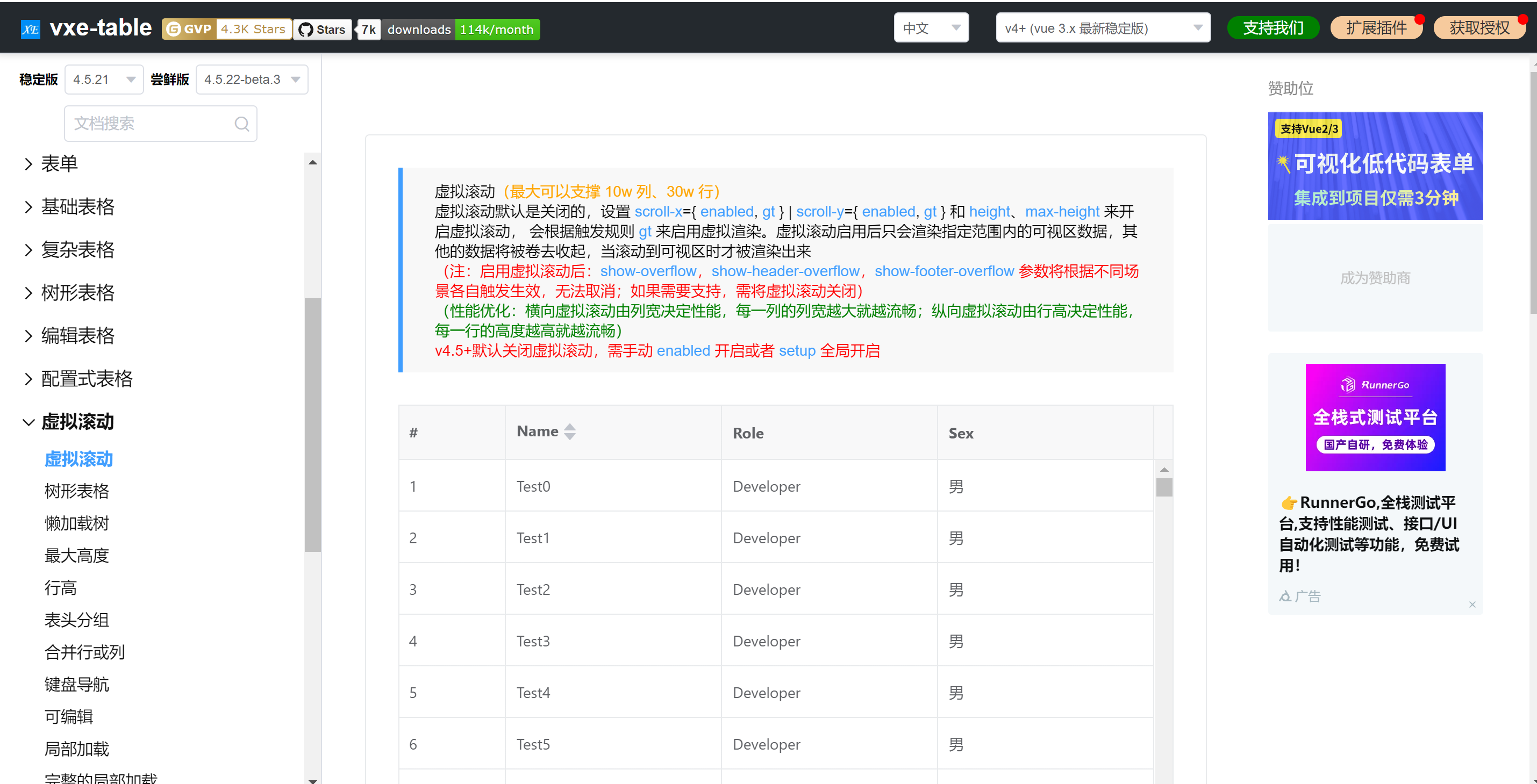Screen dimensions: 1537x784
Task: Click the Sex column header
Action: pyautogui.click(x=1045, y=432)
